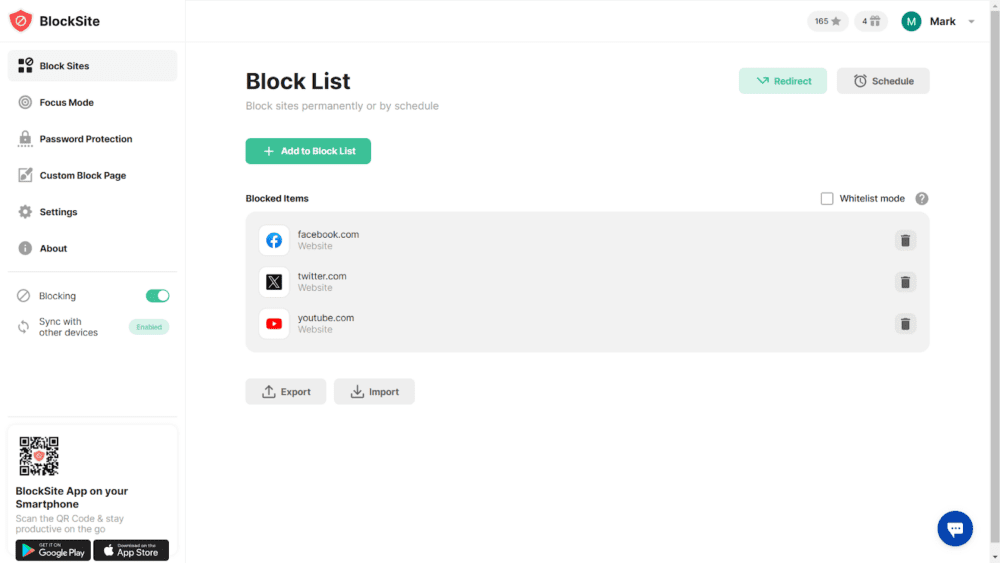Expand the Mark account dropdown arrow
The height and width of the screenshot is (563, 1000).
(x=971, y=22)
